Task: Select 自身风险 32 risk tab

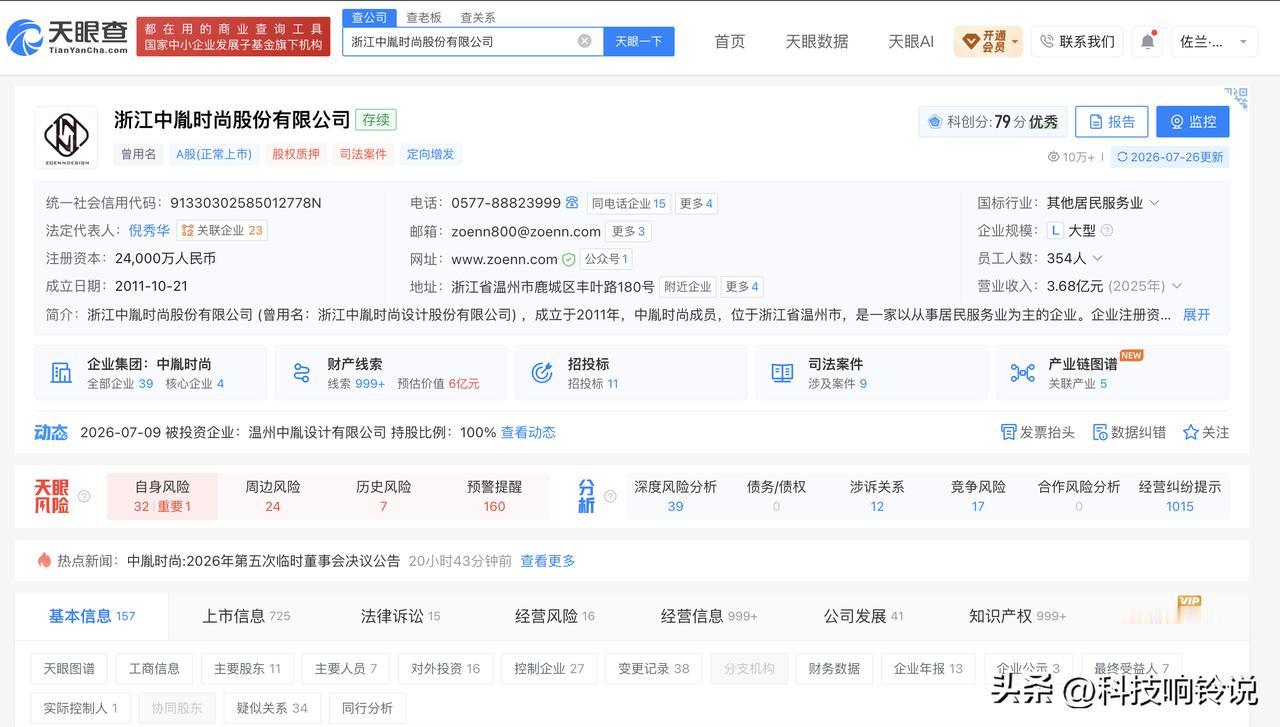Action: [162, 496]
